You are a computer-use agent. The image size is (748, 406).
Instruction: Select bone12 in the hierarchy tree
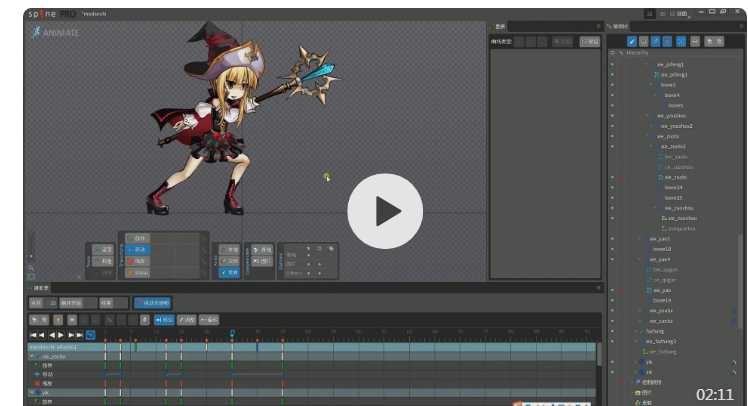pyautogui.click(x=662, y=249)
